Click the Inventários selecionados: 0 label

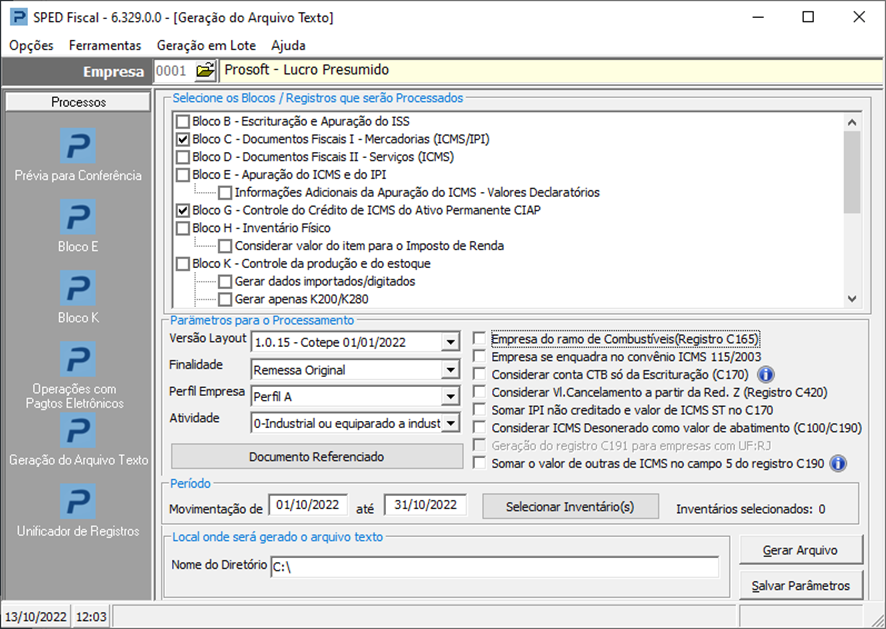point(750,509)
